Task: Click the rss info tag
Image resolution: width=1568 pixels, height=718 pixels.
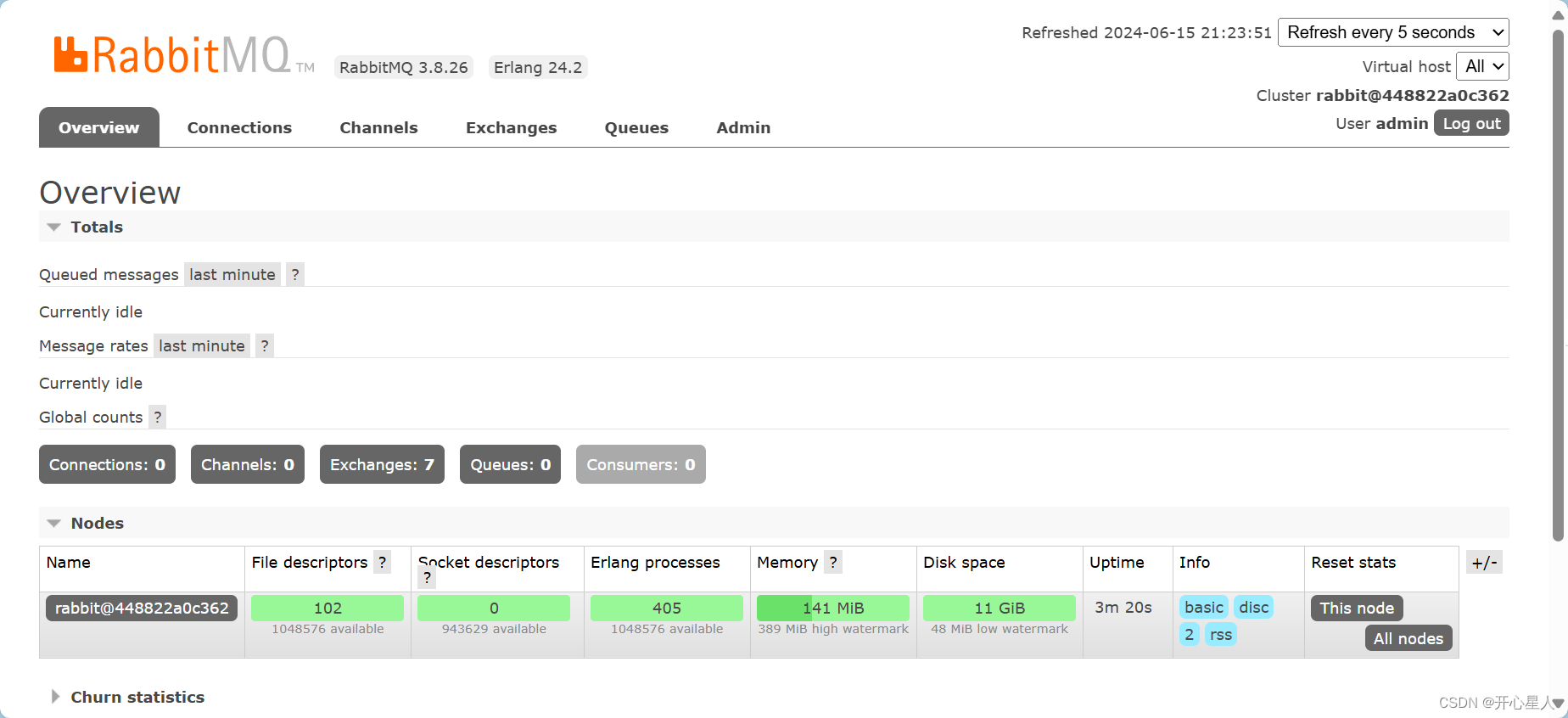Action: 1220,634
